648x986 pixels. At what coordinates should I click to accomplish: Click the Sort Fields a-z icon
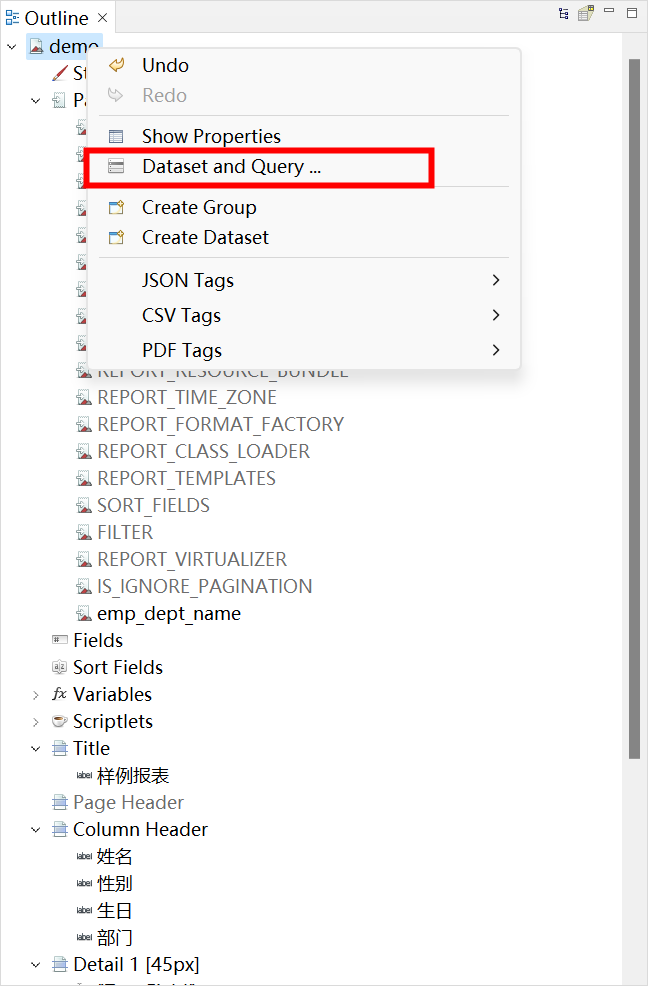[59, 668]
